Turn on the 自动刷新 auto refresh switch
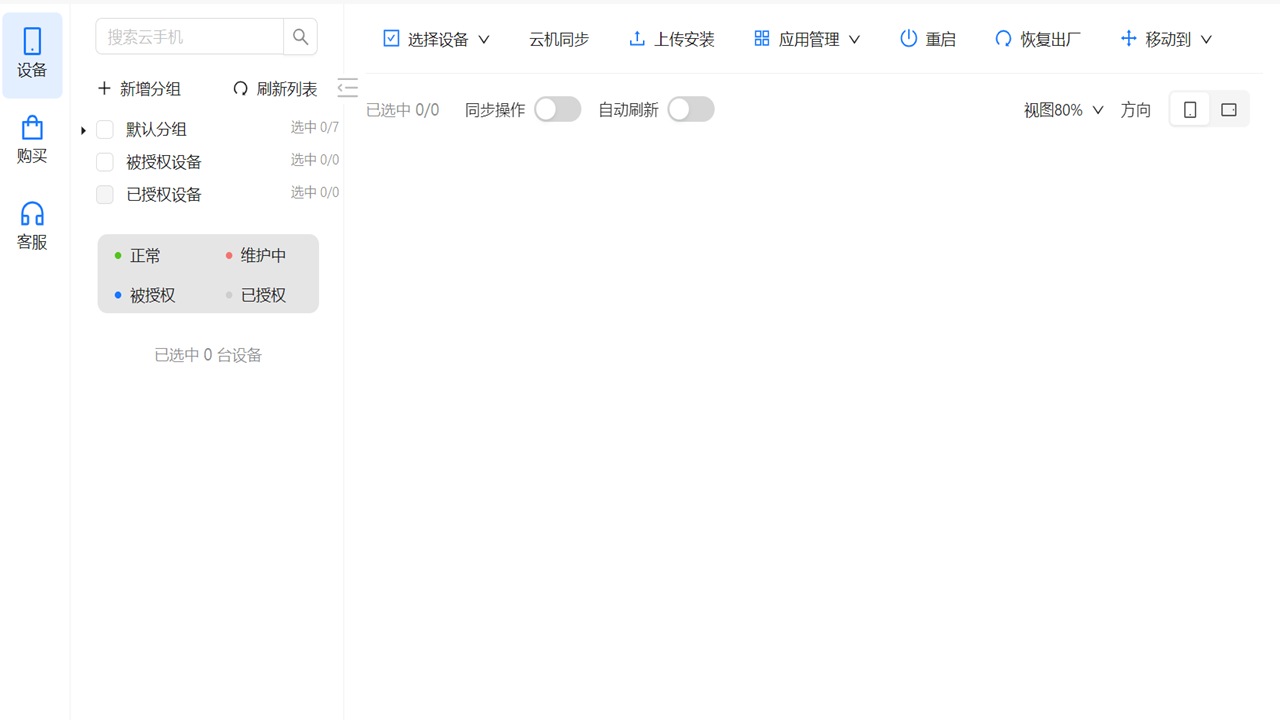1280x720 pixels. [691, 109]
